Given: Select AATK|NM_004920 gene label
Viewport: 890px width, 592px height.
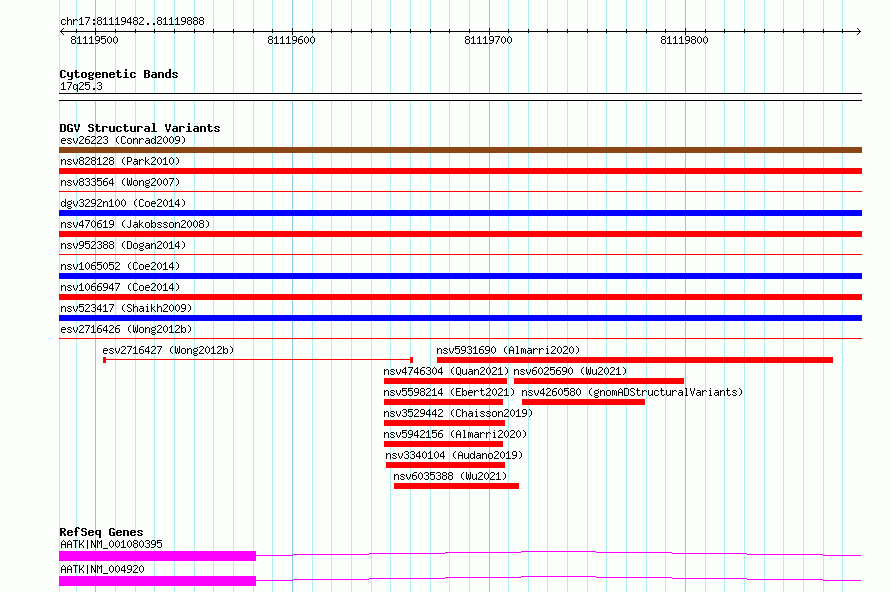Looking at the screenshot, I should click(102, 569).
